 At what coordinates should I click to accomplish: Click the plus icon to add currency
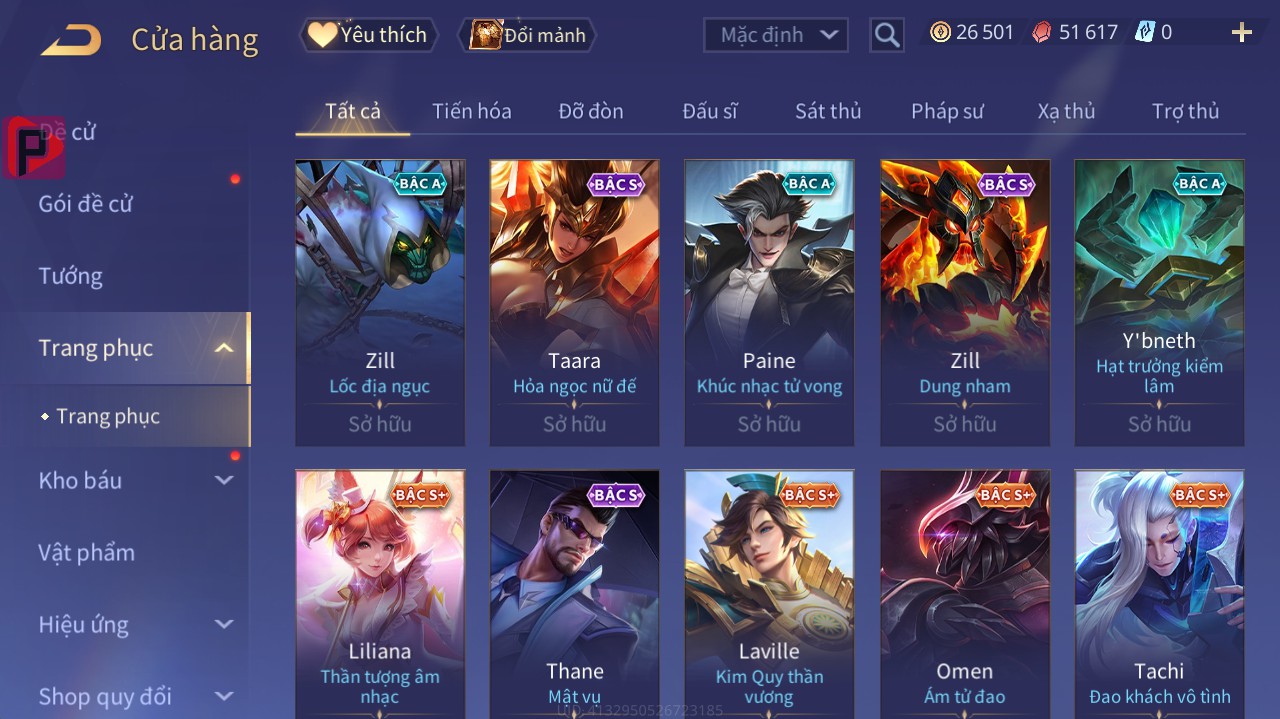[1242, 33]
